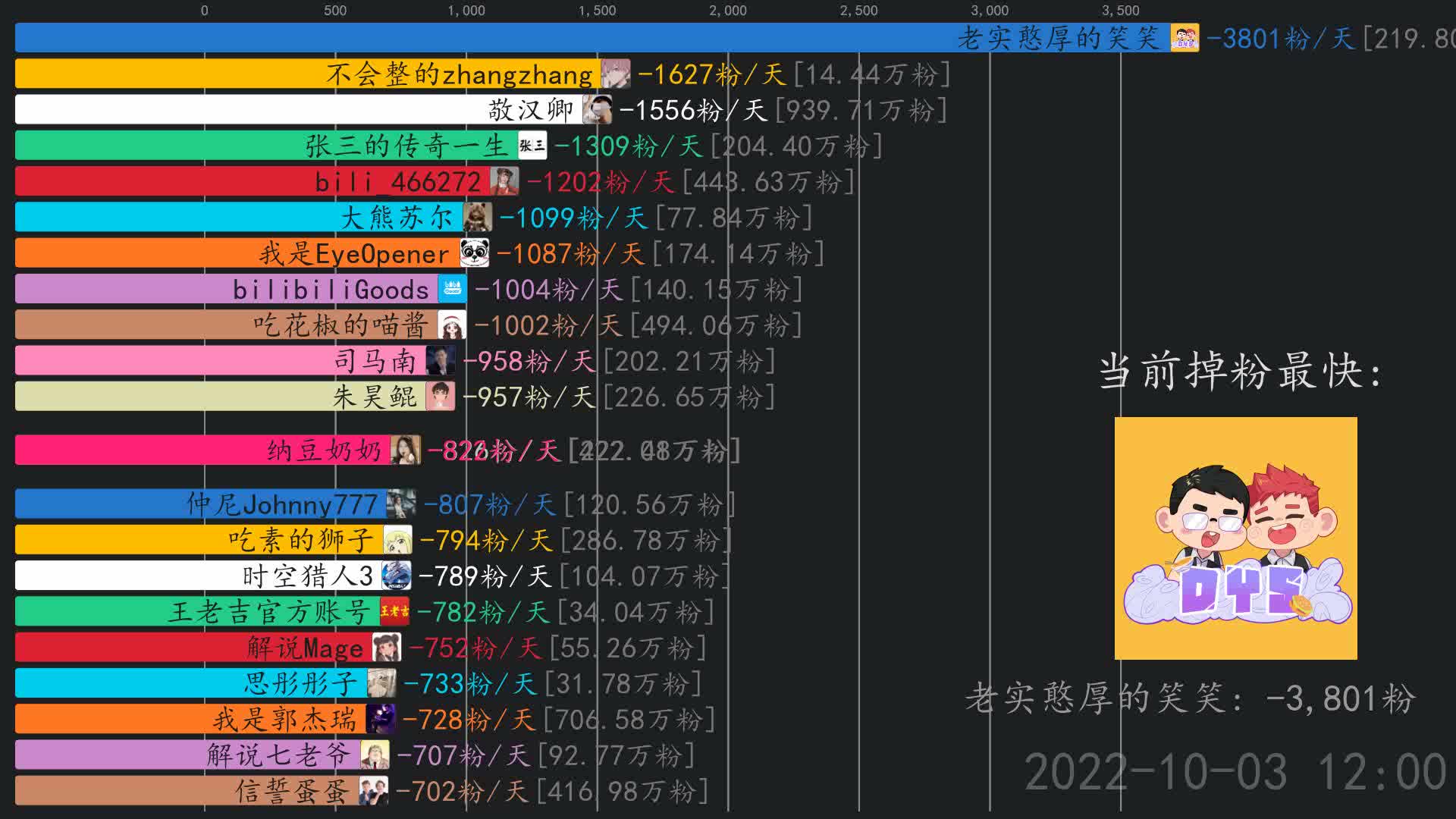Click the avatar icon beside 解说Mage
1456x819 pixels.
[x=388, y=647]
